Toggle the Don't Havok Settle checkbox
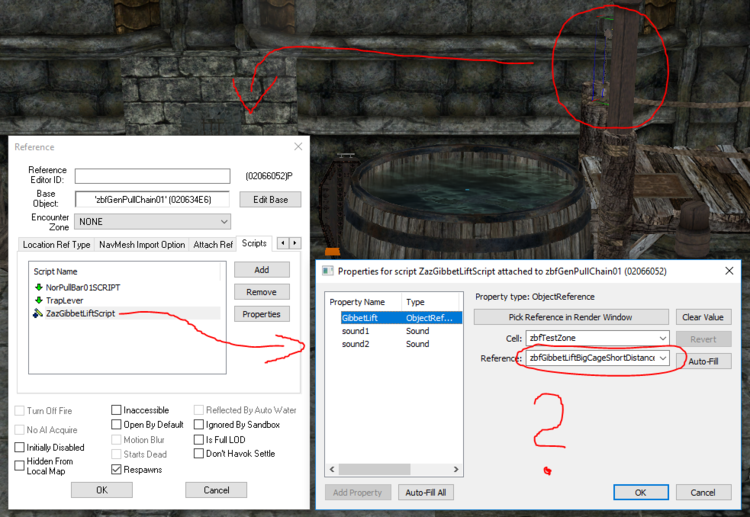Viewport: 750px width, 517px height. click(x=199, y=453)
